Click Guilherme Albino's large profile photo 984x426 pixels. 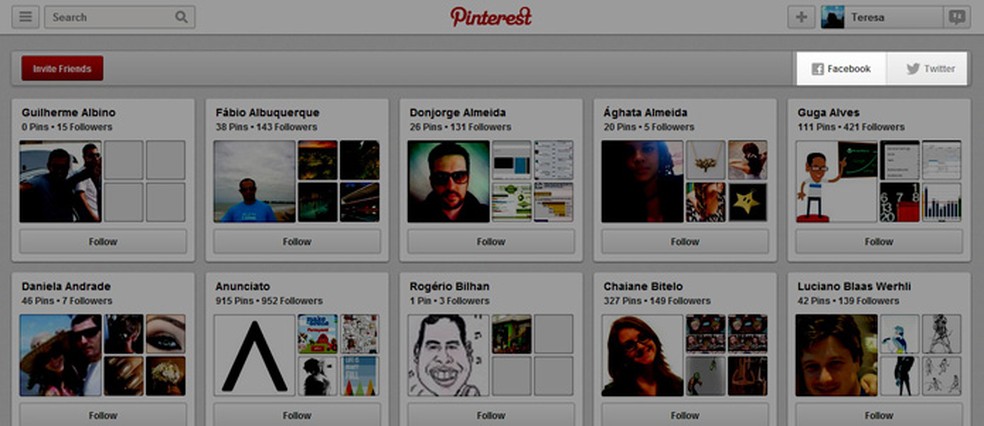coord(60,181)
